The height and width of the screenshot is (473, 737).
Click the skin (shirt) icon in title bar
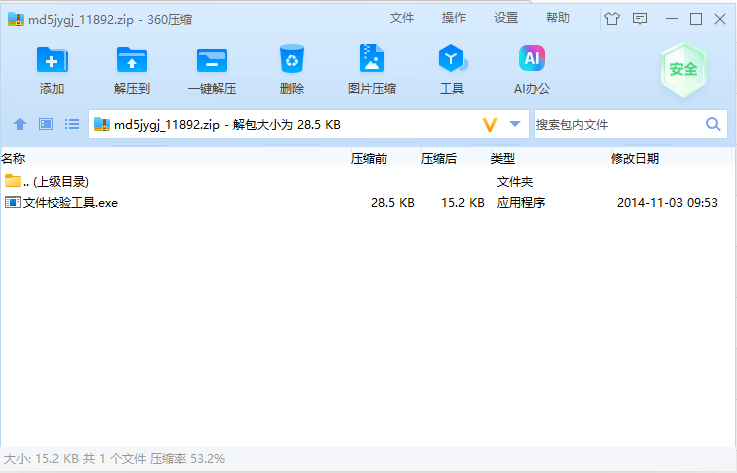tap(612, 19)
